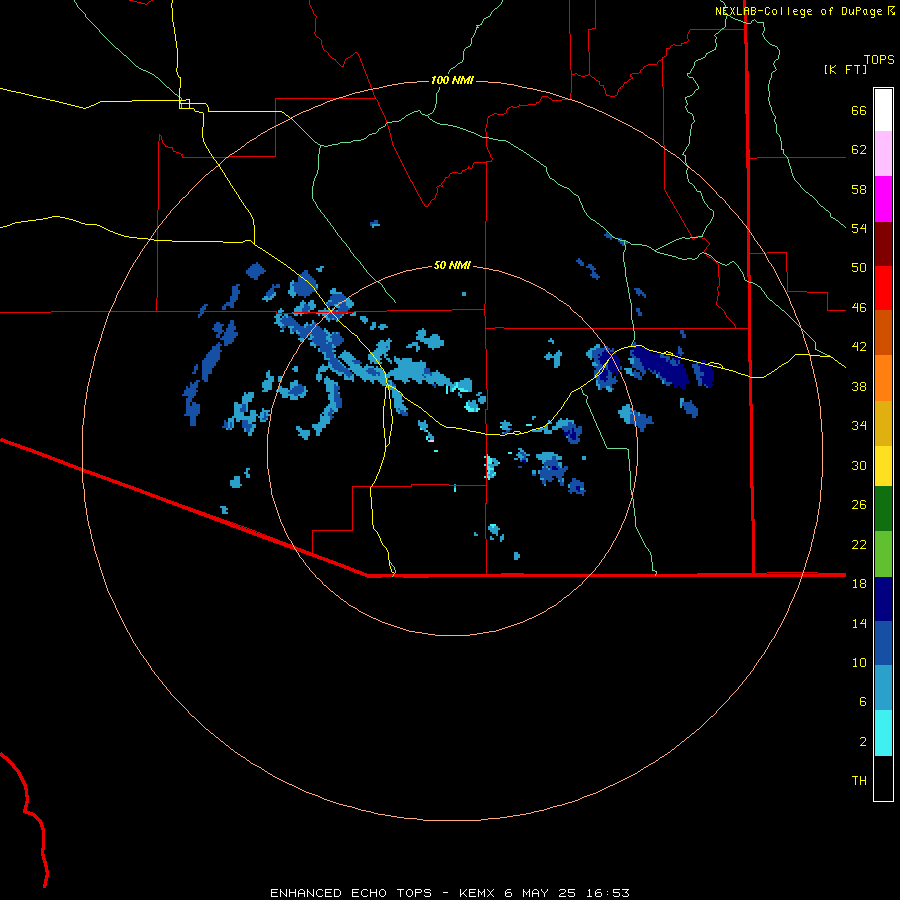Click legend value 30
The width and height of the screenshot is (900, 900).
(859, 465)
